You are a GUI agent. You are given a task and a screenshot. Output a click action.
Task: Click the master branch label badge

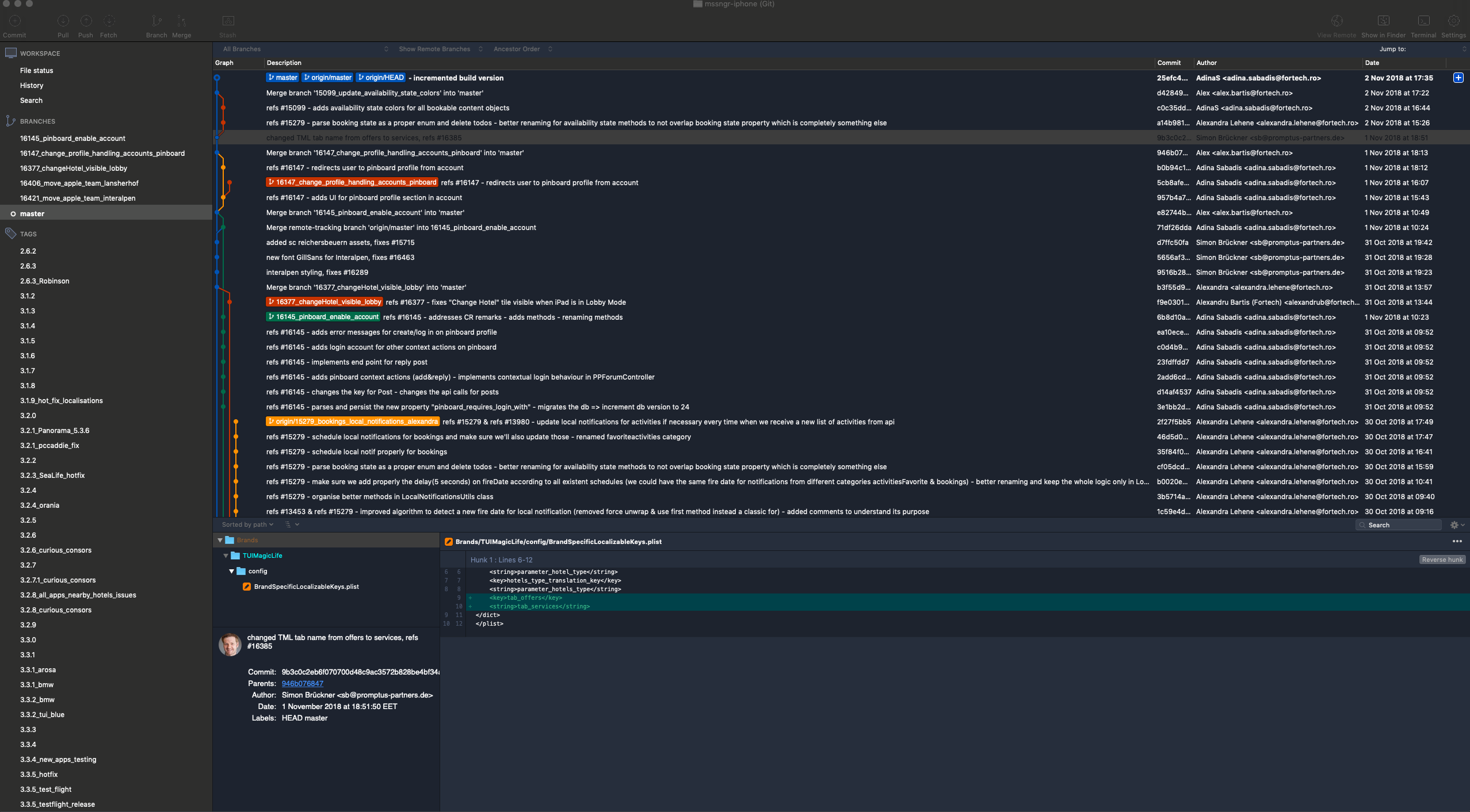[x=282, y=78]
